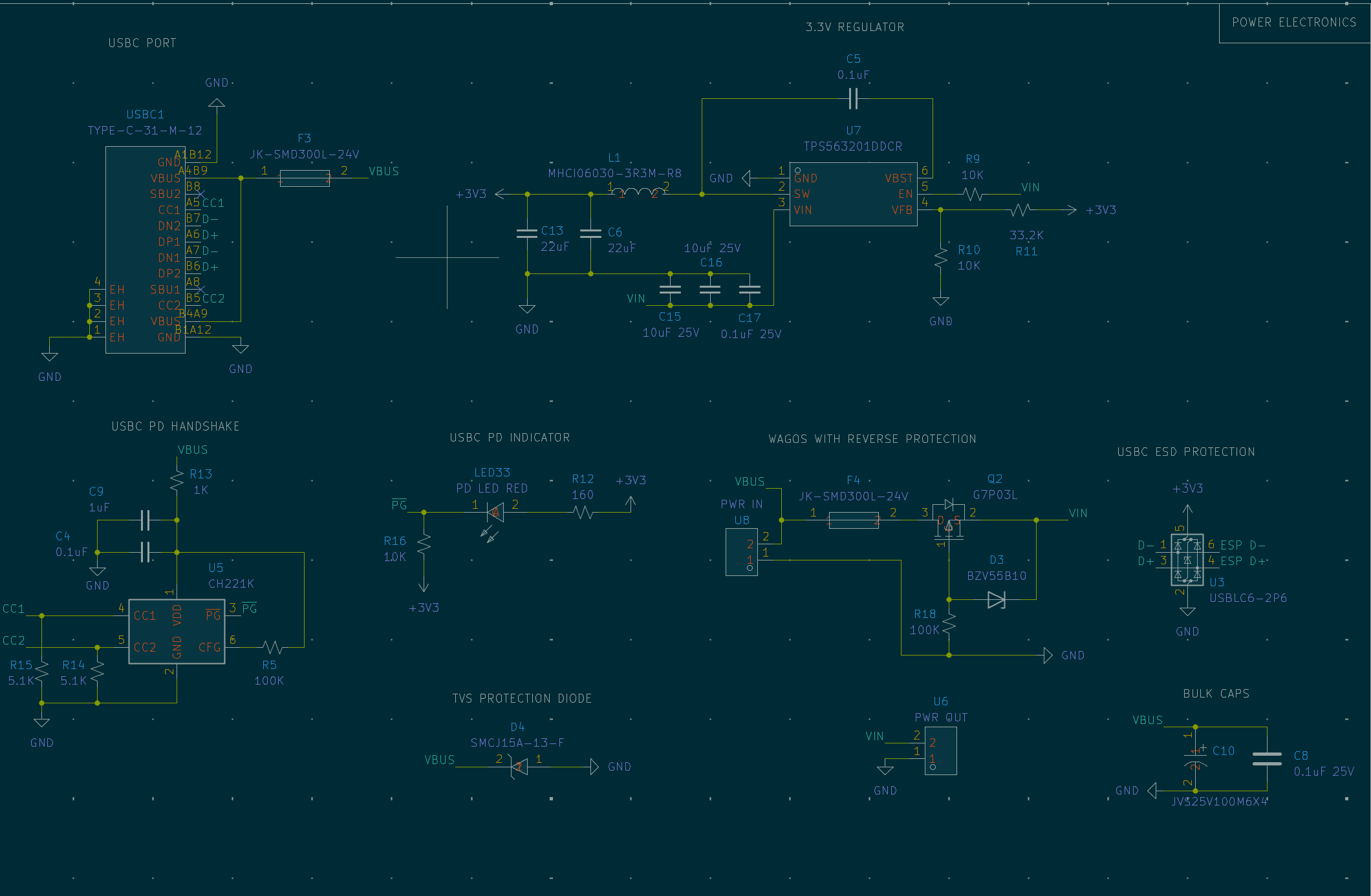1371x896 pixels.
Task: Click the TYPE-C-31-M-12 value label
Action: pos(145,131)
